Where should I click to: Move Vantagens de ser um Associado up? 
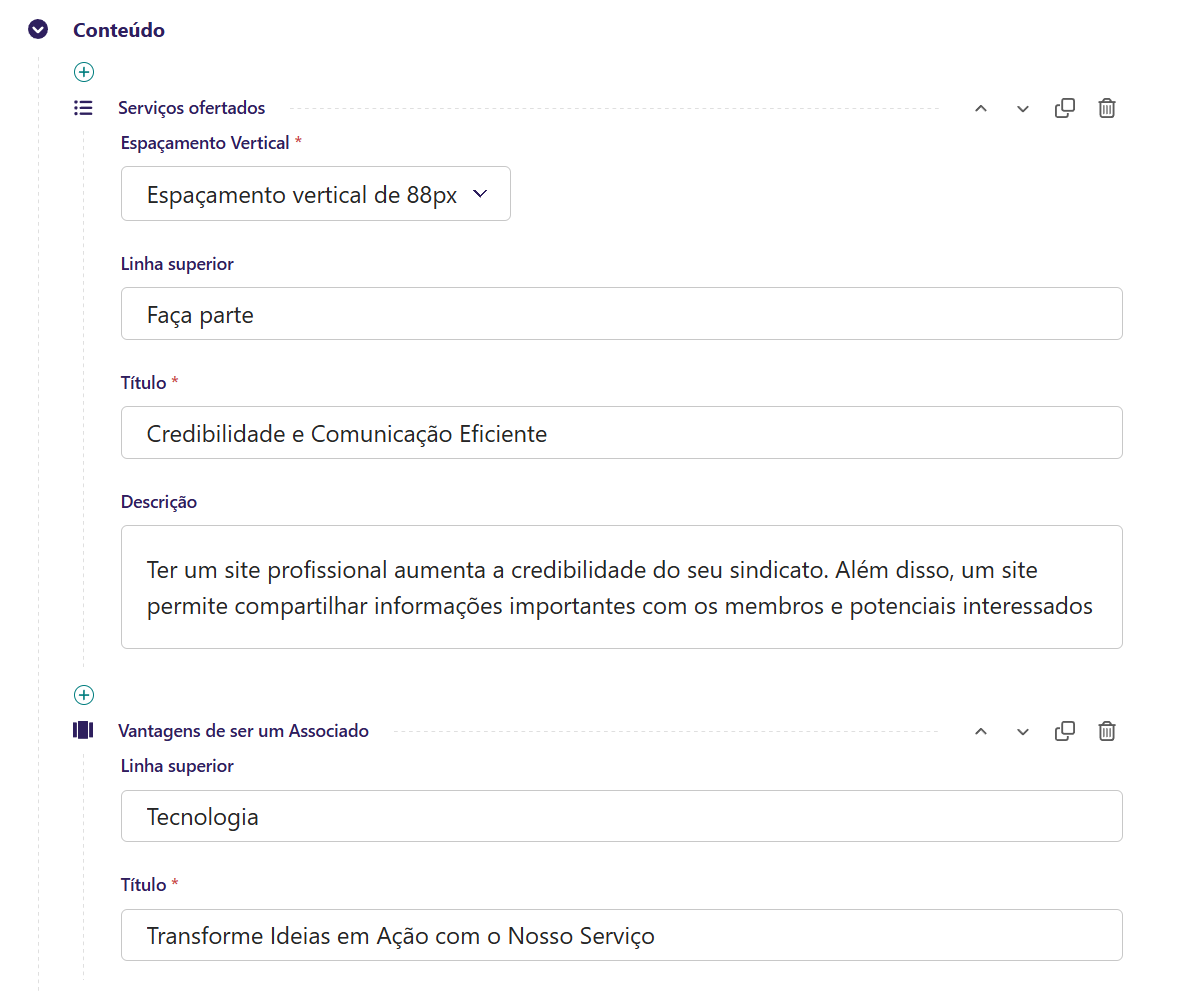coord(980,732)
